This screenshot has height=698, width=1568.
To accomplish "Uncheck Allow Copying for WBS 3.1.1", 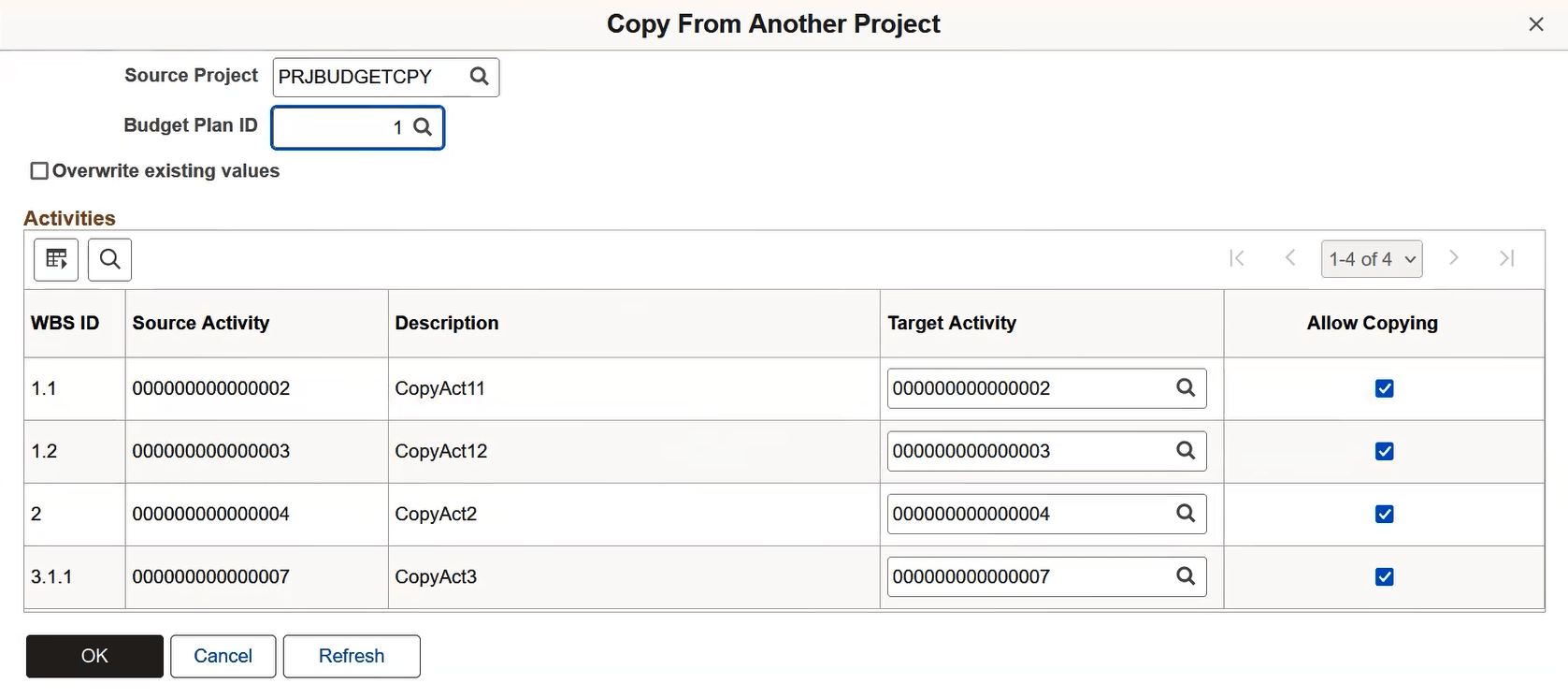I will [x=1385, y=576].
